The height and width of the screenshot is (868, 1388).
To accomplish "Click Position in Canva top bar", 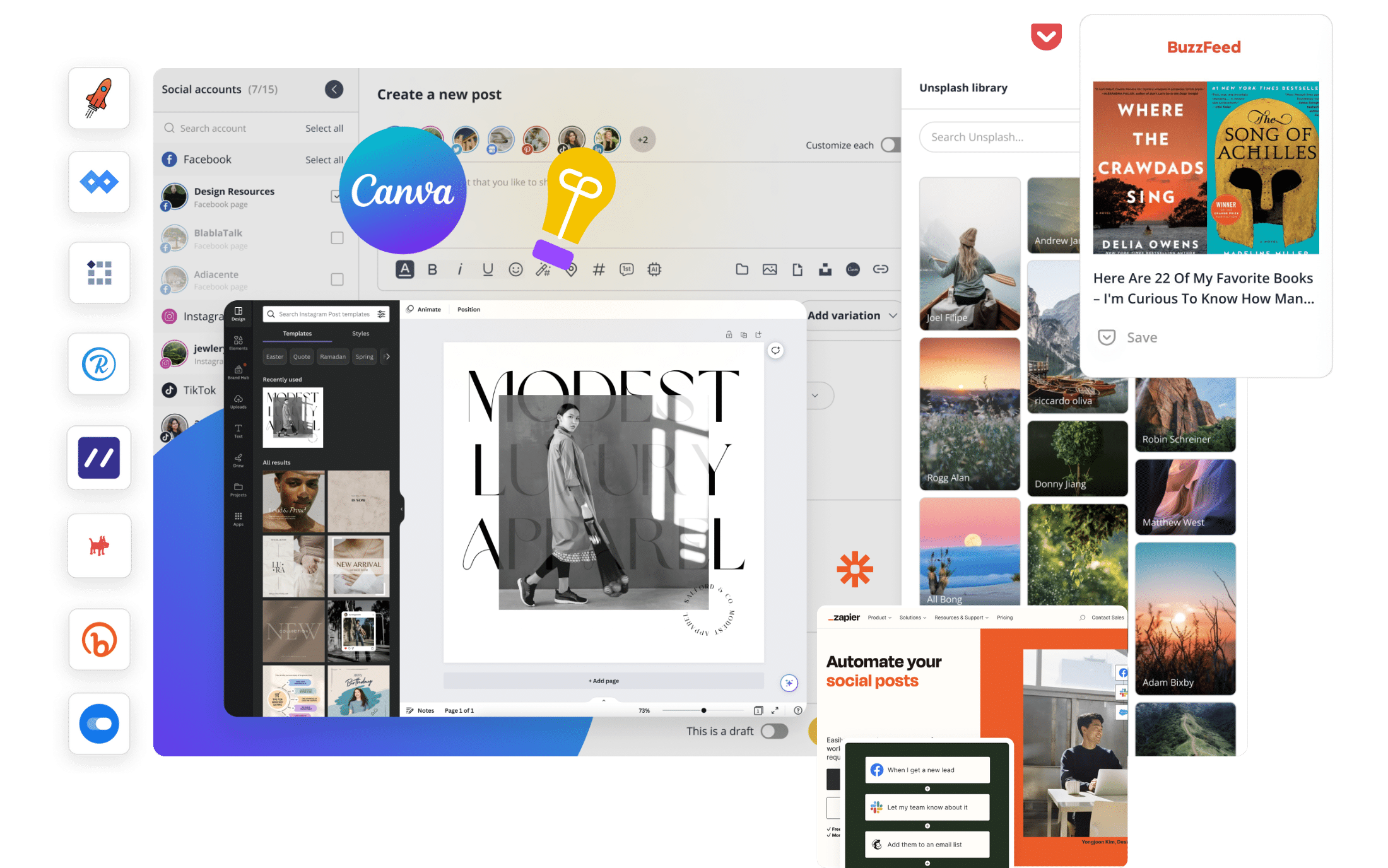I will (469, 310).
